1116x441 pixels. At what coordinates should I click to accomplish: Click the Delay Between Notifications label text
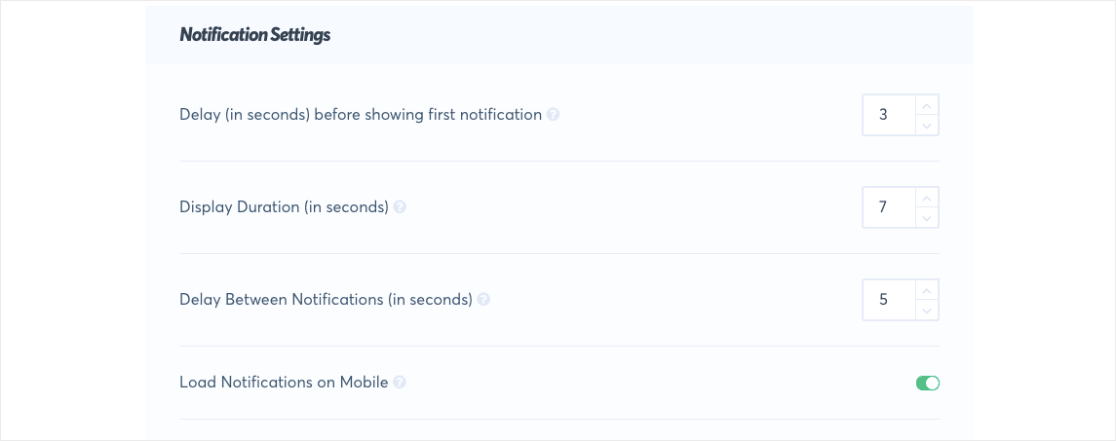tap(325, 300)
